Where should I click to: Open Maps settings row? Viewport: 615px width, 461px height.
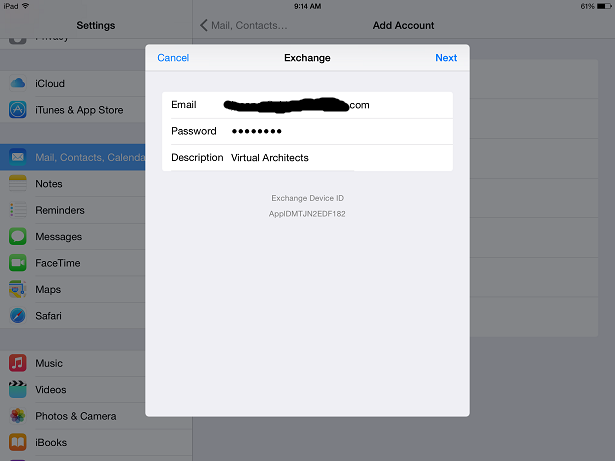[73, 289]
